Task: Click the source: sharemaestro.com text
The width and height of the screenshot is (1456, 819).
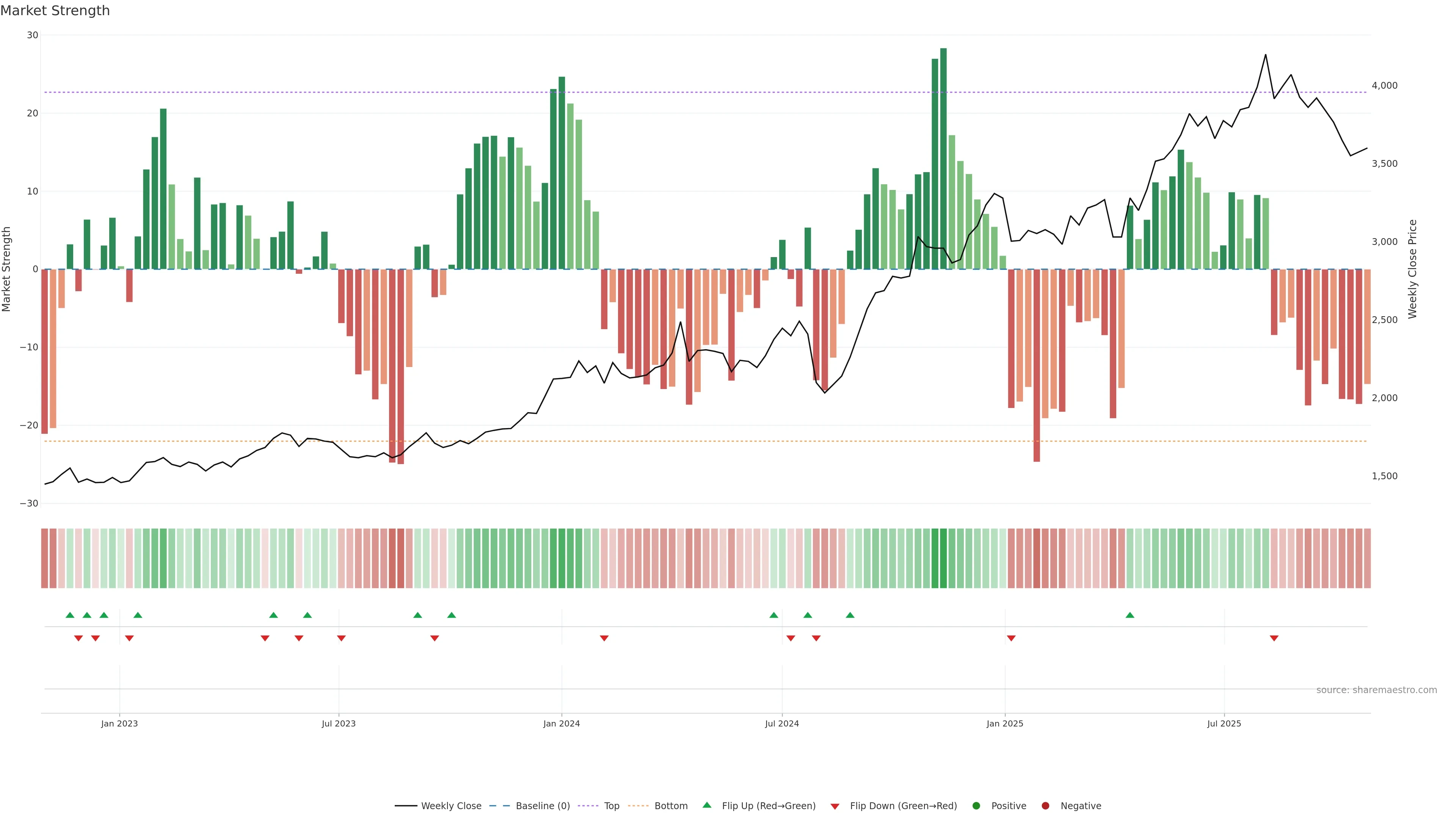Action: click(1376, 690)
